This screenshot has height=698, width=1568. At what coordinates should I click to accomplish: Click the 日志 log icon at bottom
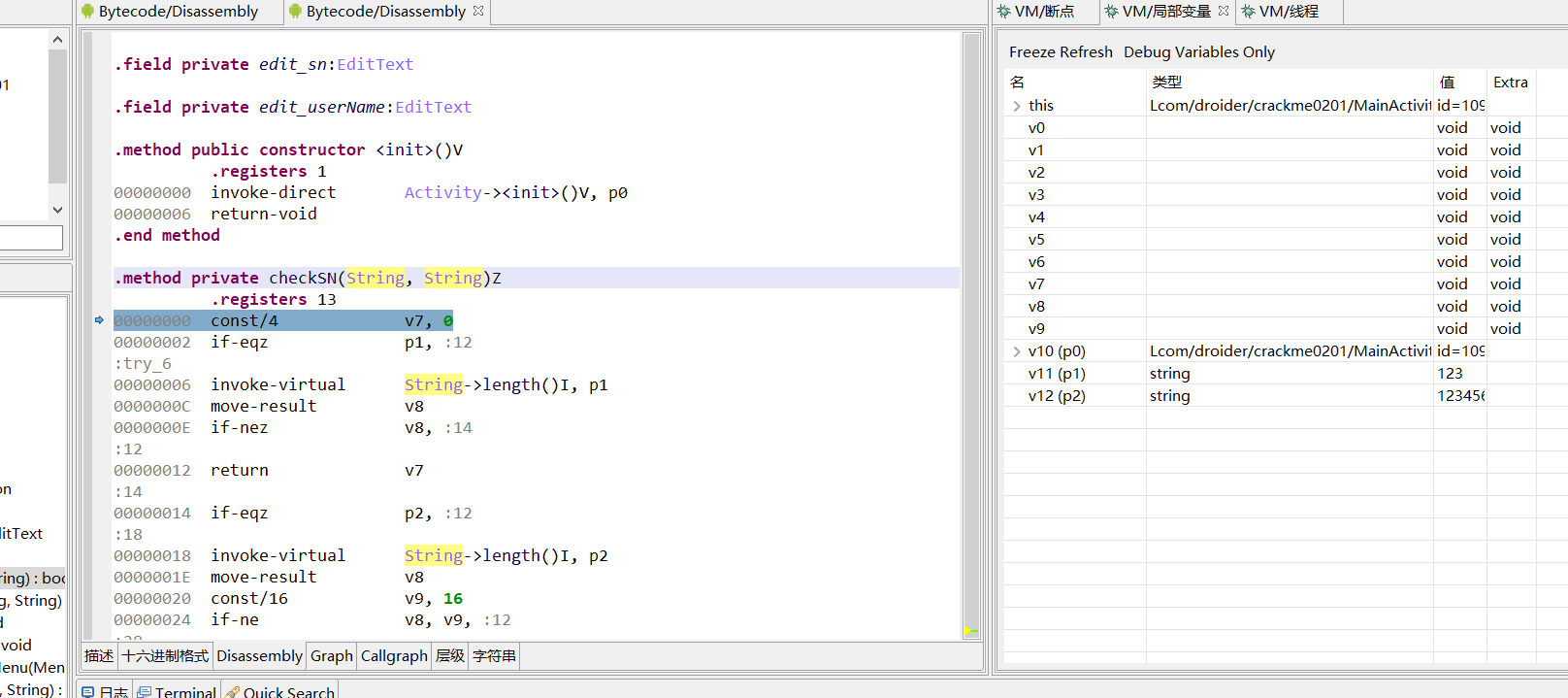click(x=88, y=692)
